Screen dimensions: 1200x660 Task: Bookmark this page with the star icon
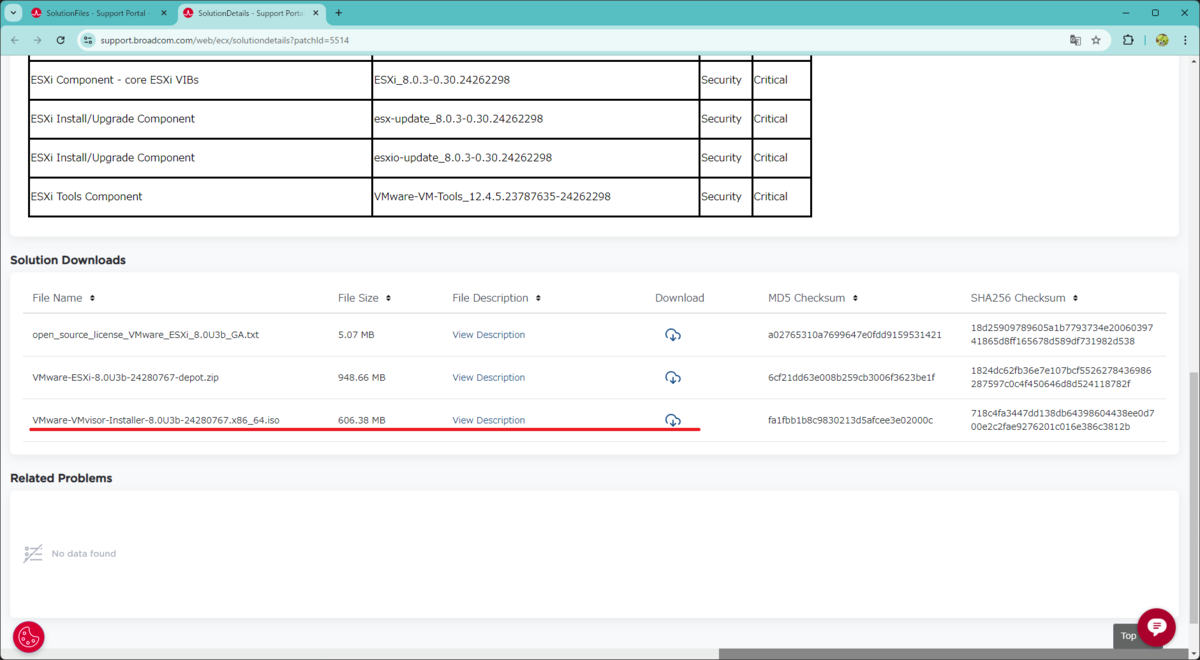[1096, 40]
